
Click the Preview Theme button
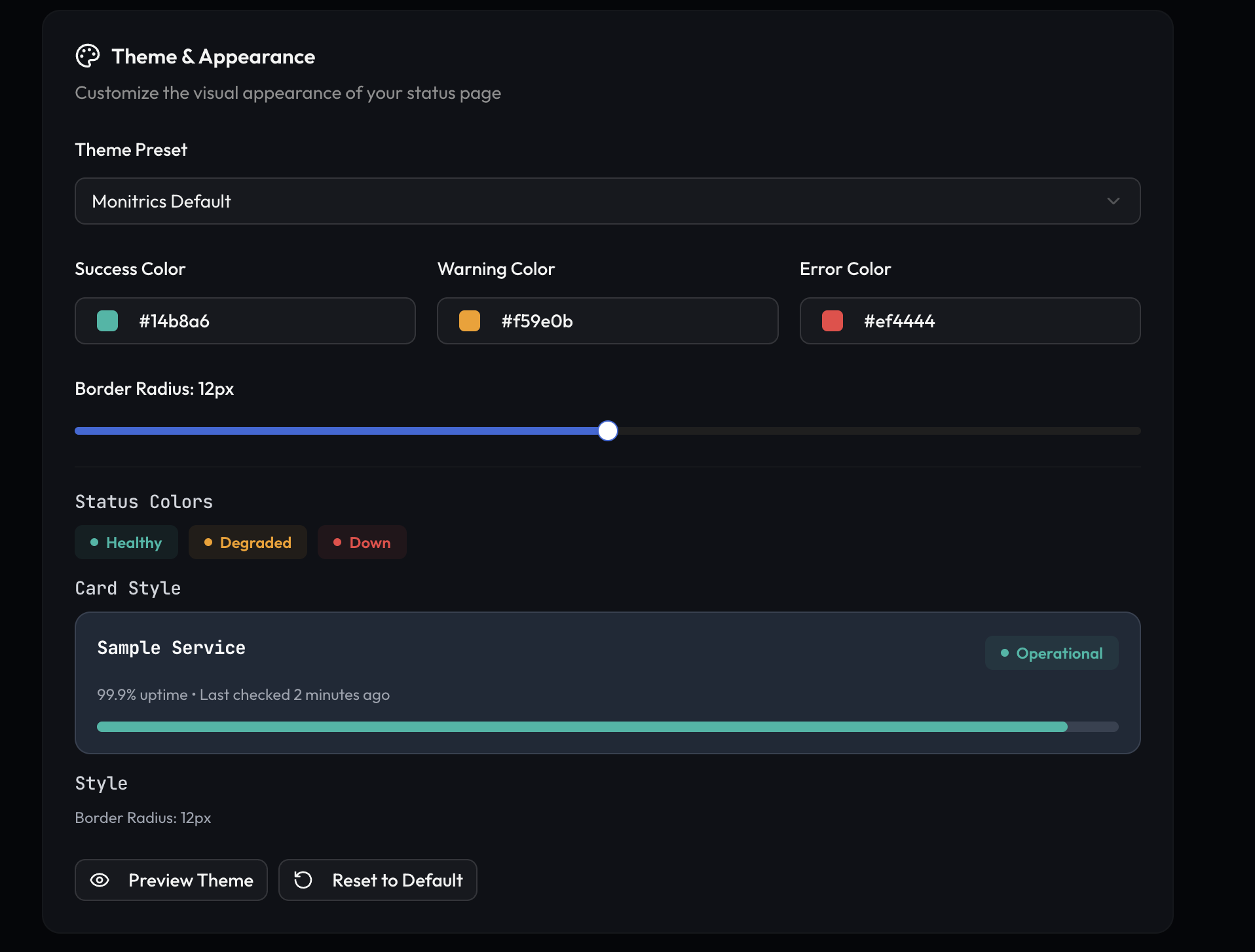pos(171,880)
